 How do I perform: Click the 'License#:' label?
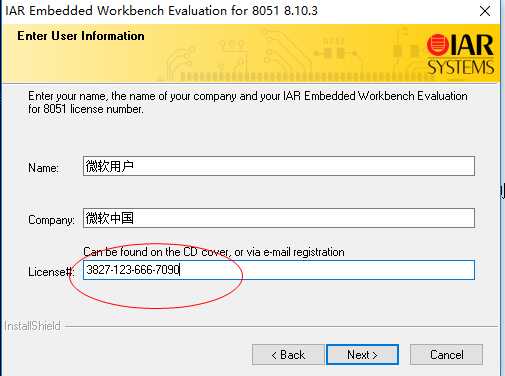(51, 272)
